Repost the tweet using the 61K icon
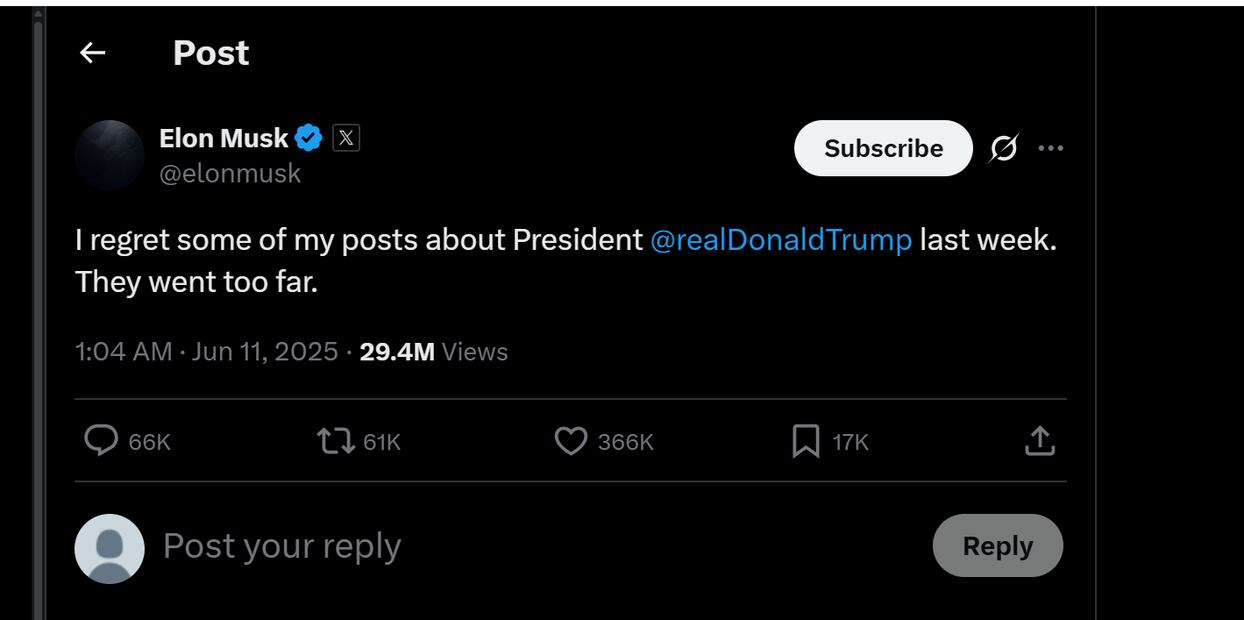This screenshot has height=620, width=1244. tap(336, 441)
